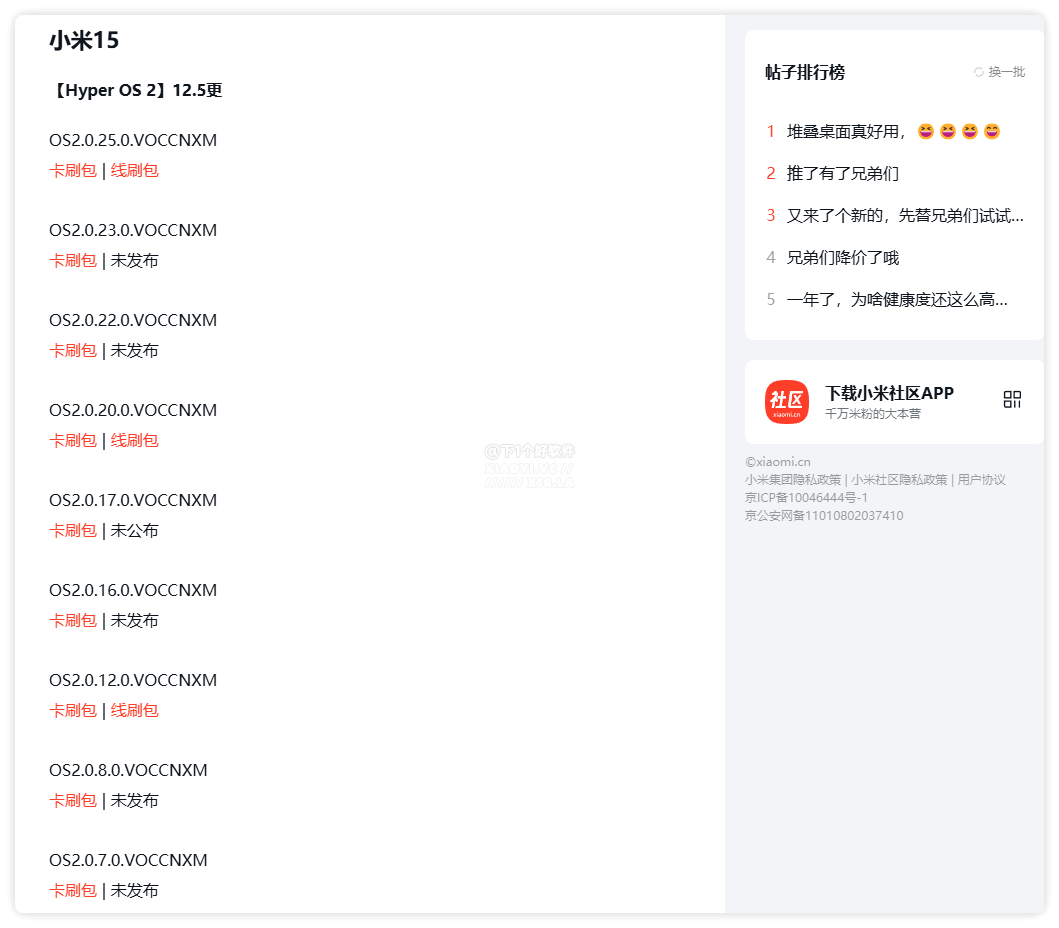The height and width of the screenshot is (928, 1059).
Task: Open ranked post 堆叠桌面真好用
Action: coord(893,132)
